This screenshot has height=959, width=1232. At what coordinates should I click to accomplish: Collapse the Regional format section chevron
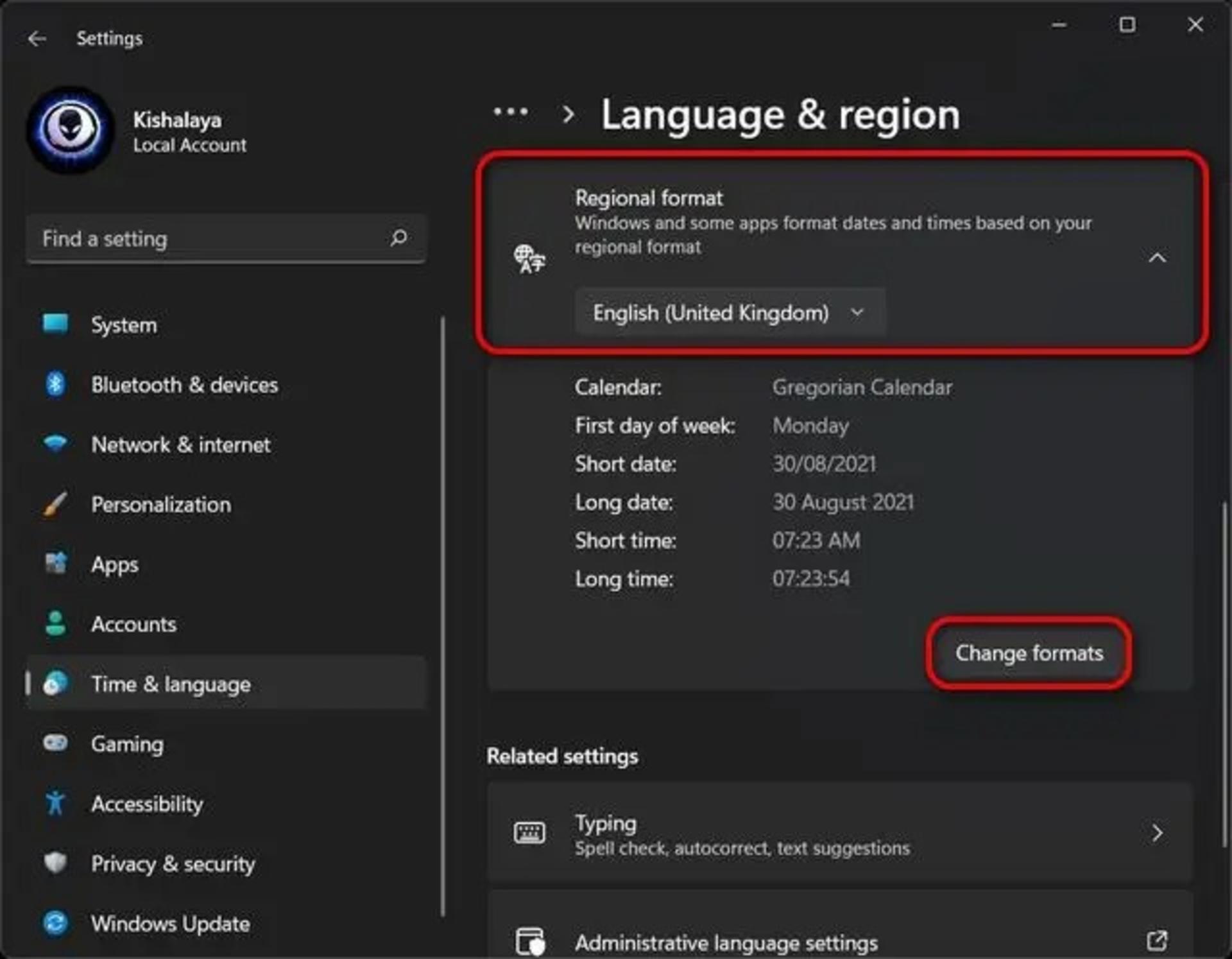[x=1157, y=257]
